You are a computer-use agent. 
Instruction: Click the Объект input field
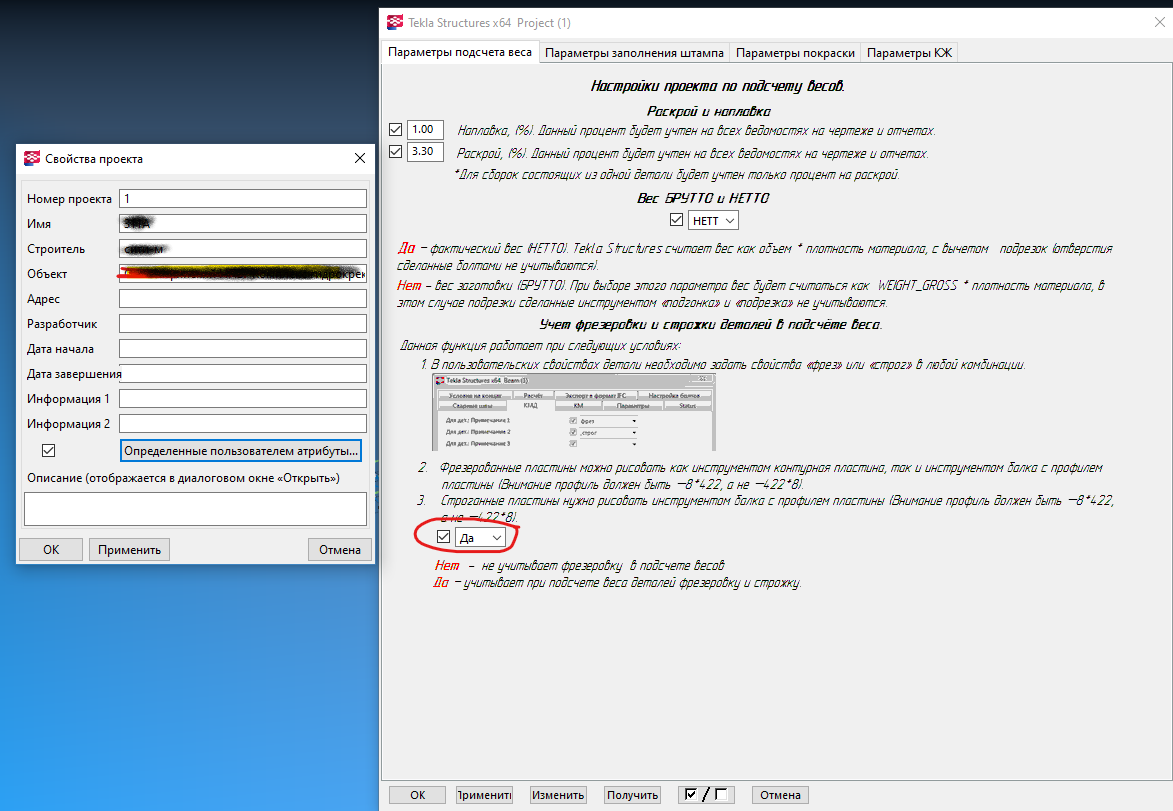pos(243,273)
